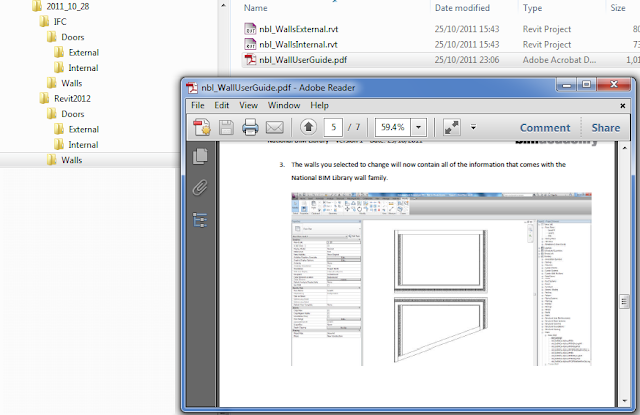The width and height of the screenshot is (640, 415).
Task: Click the Save file icon in Adobe Reader
Action: pos(226,127)
